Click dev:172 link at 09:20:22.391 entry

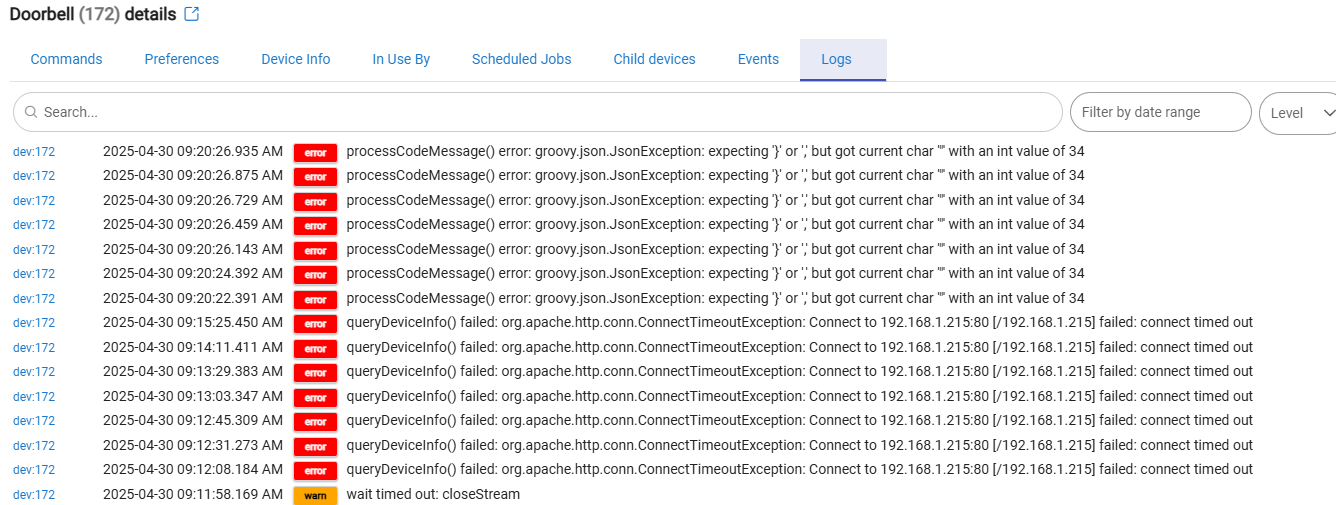click(x=34, y=299)
